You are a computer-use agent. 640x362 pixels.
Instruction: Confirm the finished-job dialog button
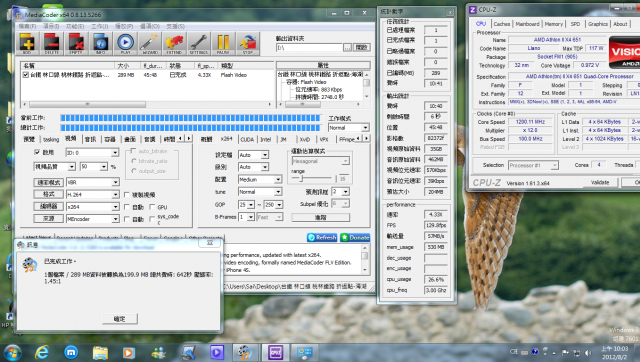click(120, 319)
